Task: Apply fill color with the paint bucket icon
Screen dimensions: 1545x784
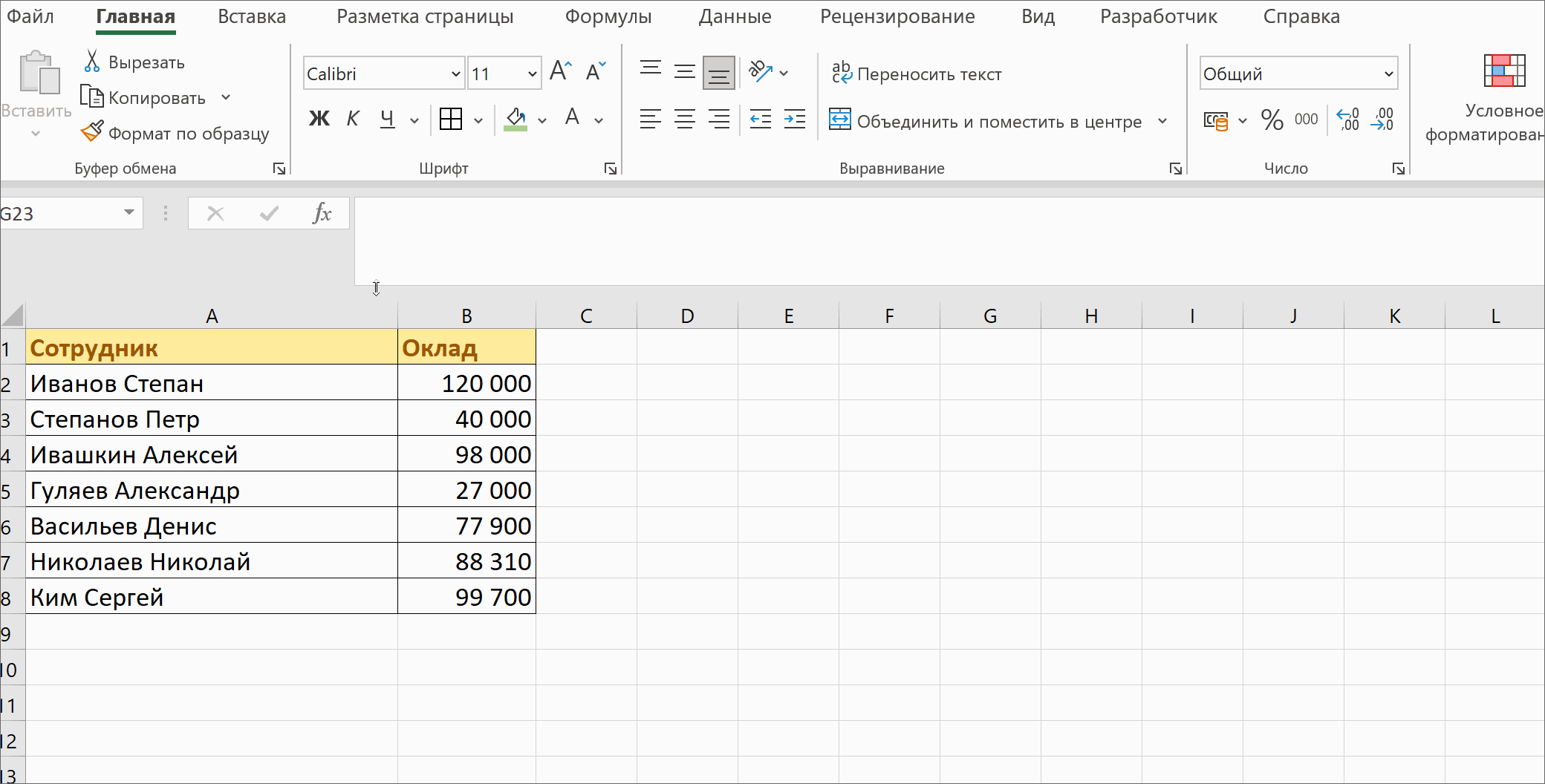Action: (x=515, y=119)
